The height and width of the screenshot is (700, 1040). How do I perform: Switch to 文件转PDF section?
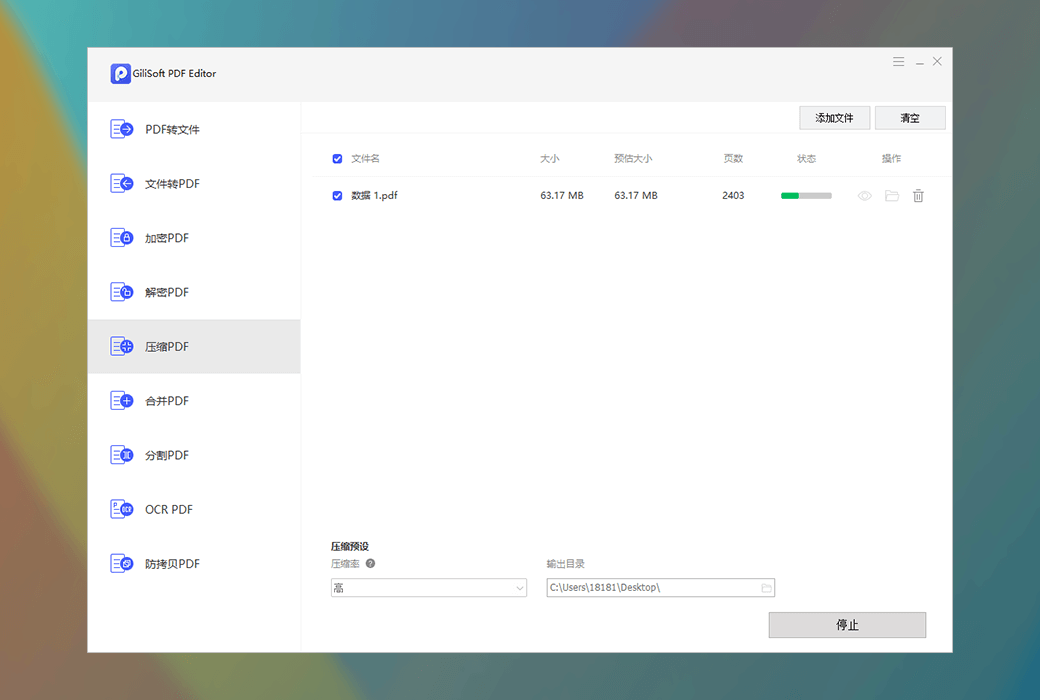coord(194,184)
